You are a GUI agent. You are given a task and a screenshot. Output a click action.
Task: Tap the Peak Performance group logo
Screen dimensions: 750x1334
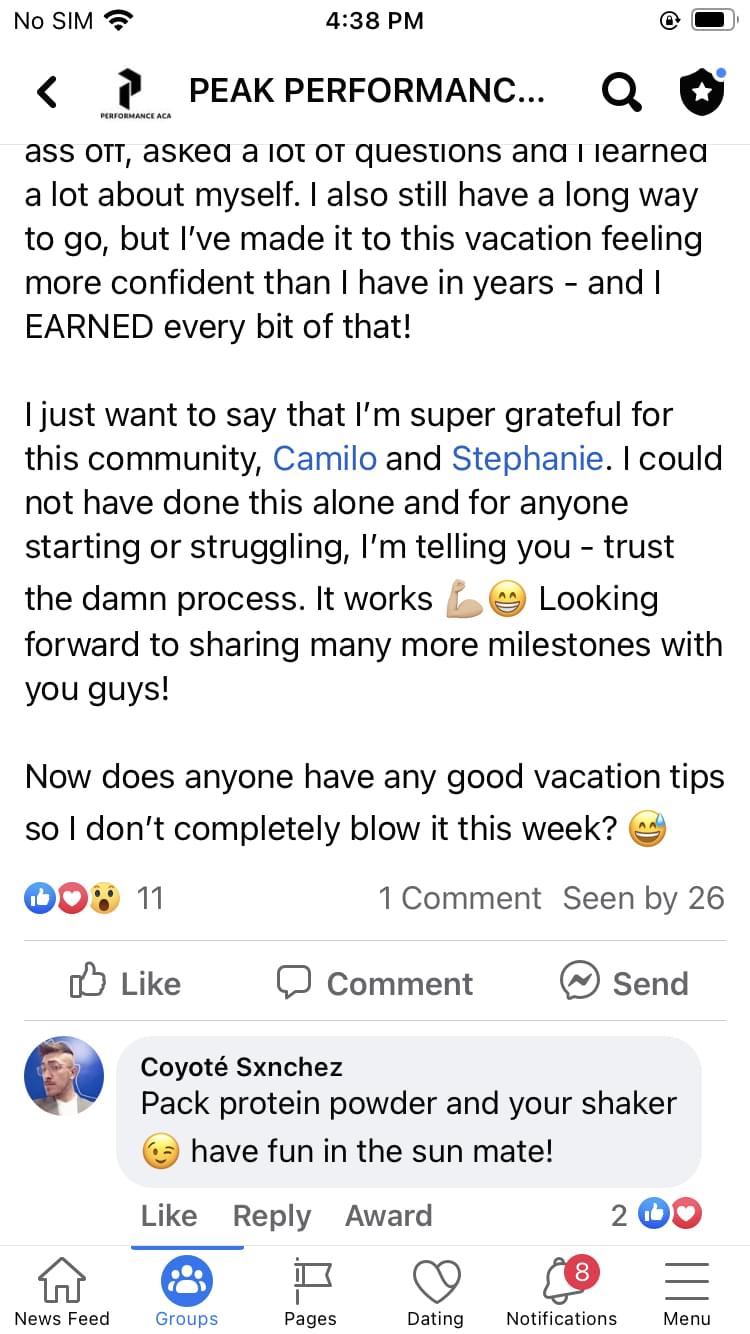[128, 92]
